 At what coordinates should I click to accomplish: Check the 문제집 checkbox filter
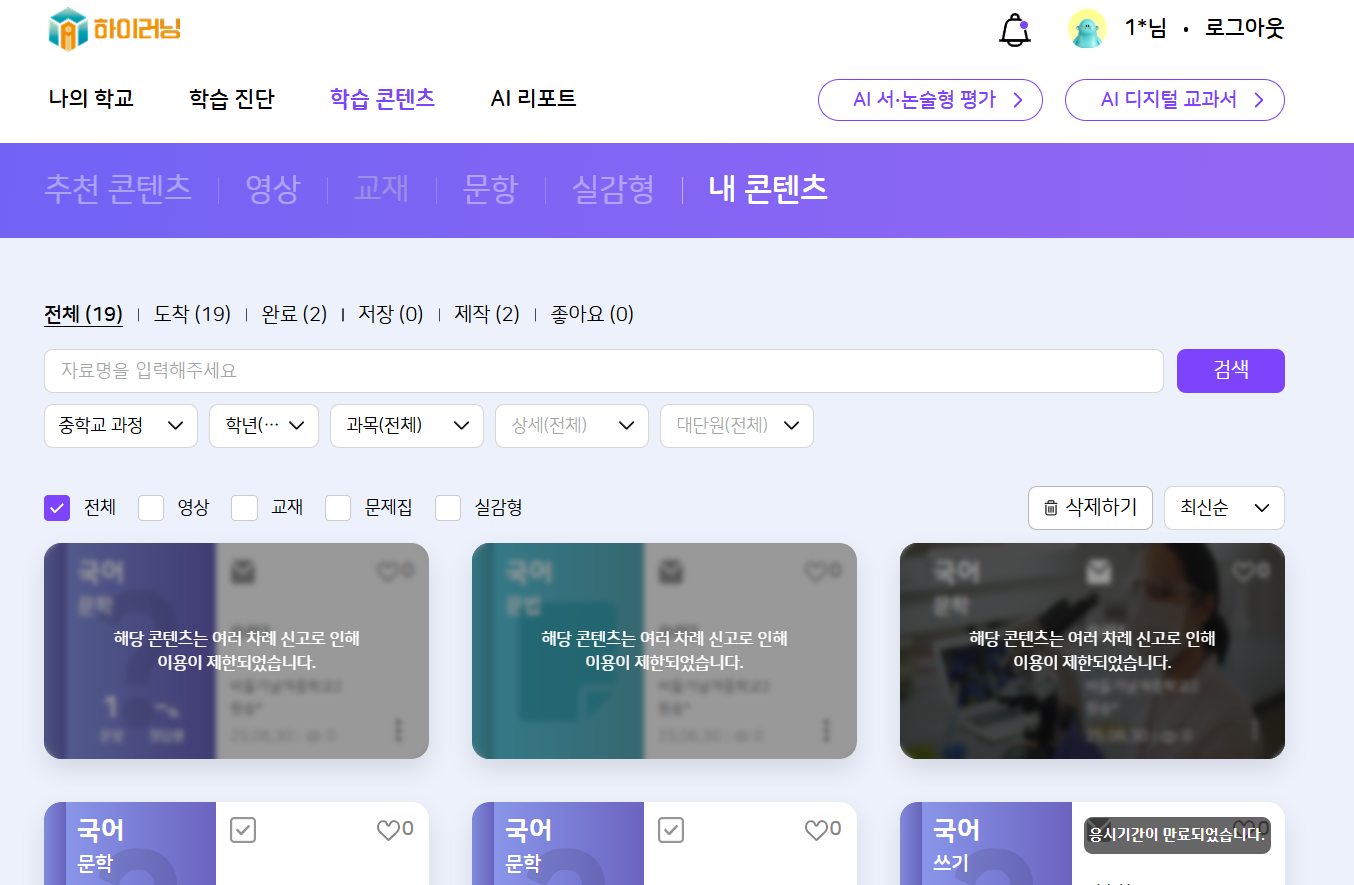point(338,508)
